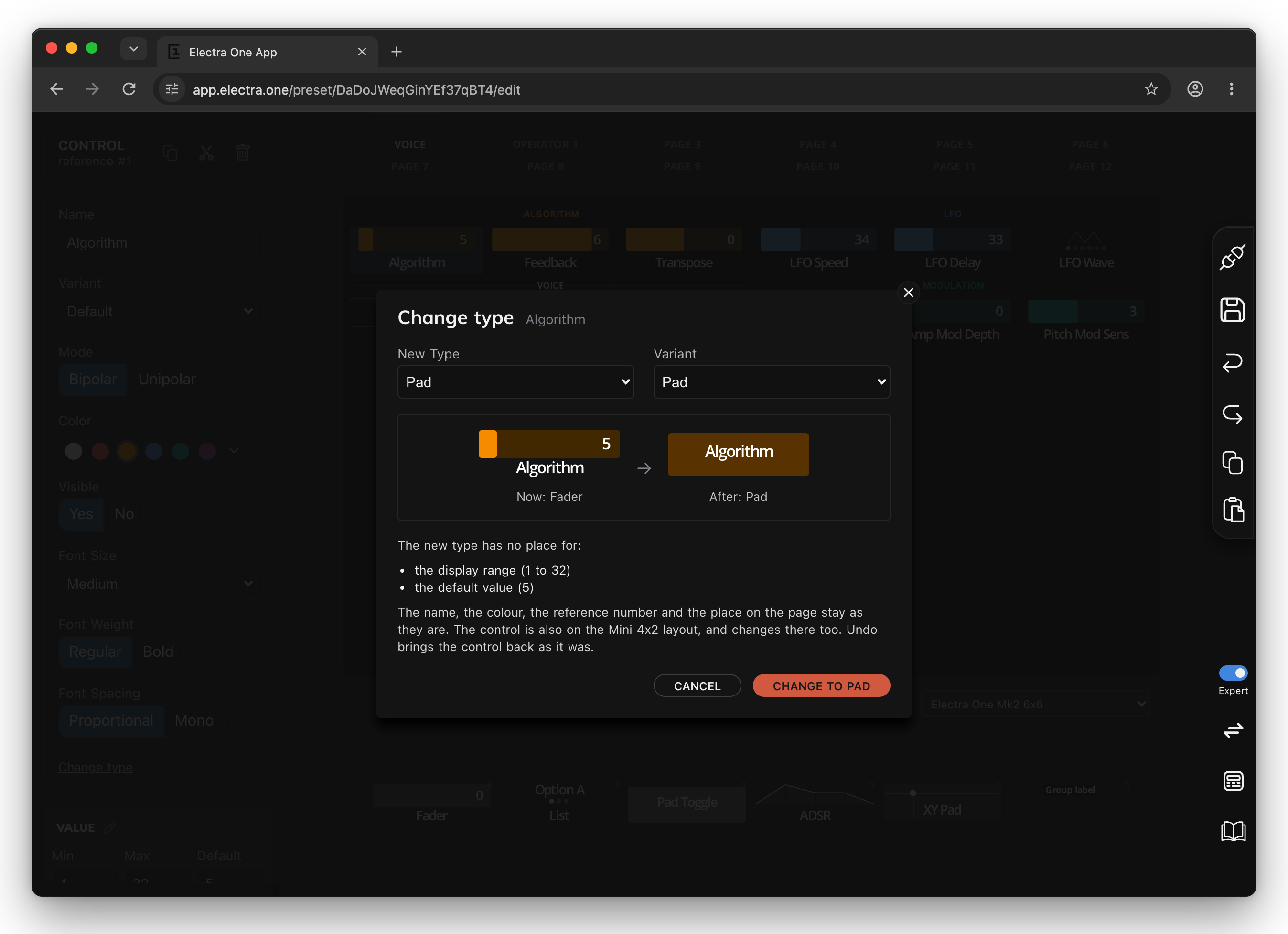1288x934 pixels.
Task: Choose Regular font weight
Action: pyautogui.click(x=95, y=651)
